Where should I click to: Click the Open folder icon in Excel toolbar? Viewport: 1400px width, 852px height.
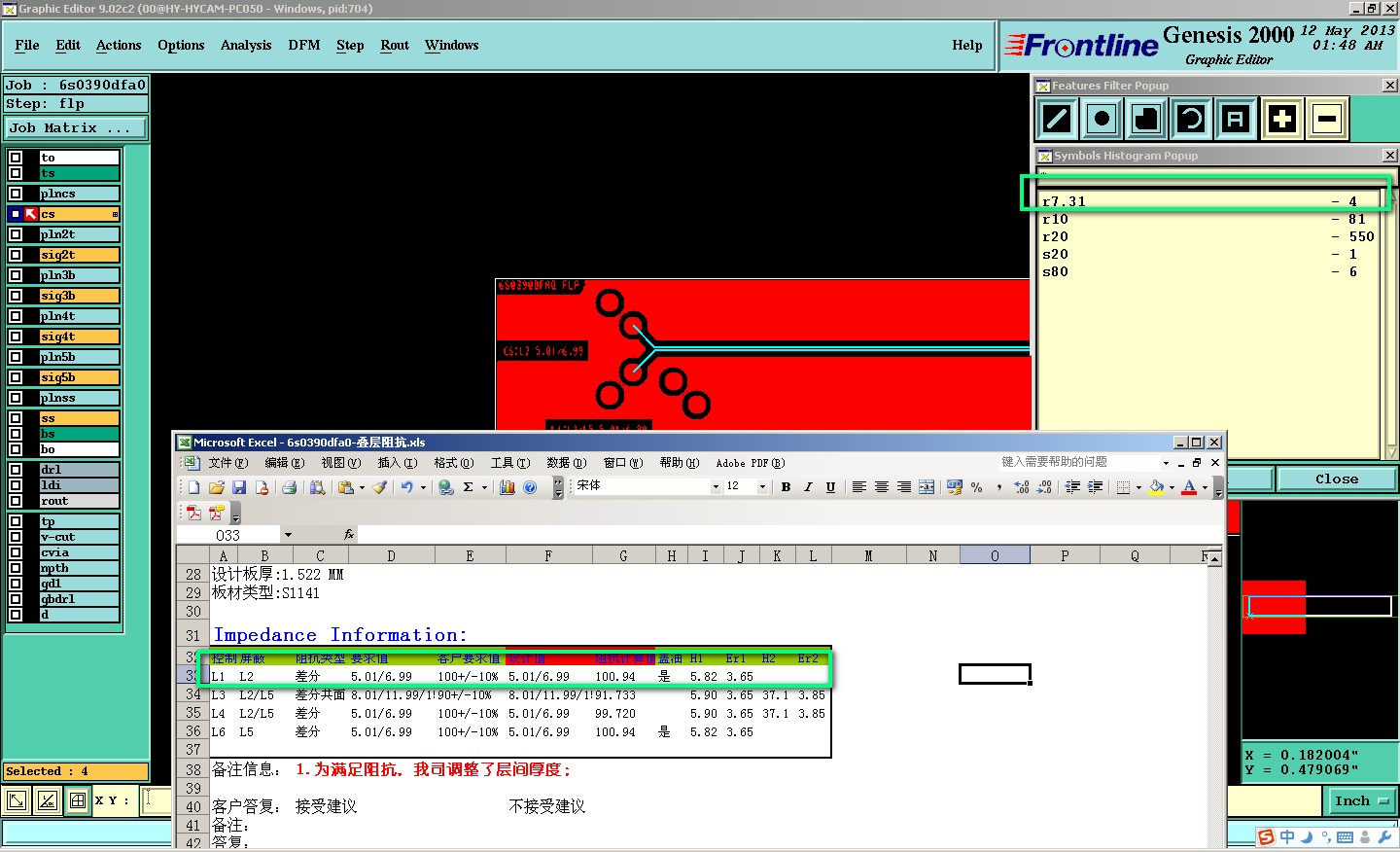click(216, 487)
